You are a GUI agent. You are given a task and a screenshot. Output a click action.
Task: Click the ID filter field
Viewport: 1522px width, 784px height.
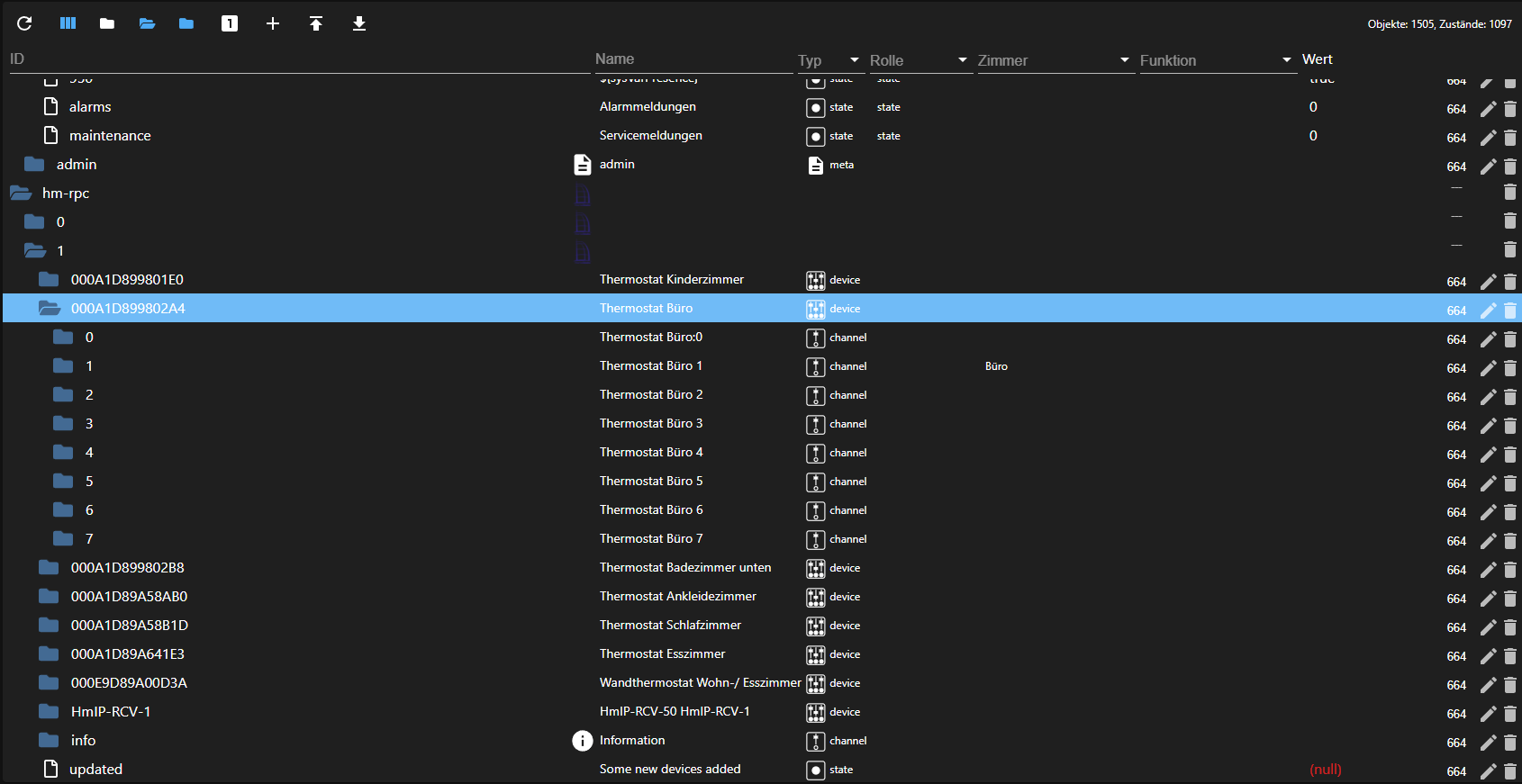[x=299, y=59]
